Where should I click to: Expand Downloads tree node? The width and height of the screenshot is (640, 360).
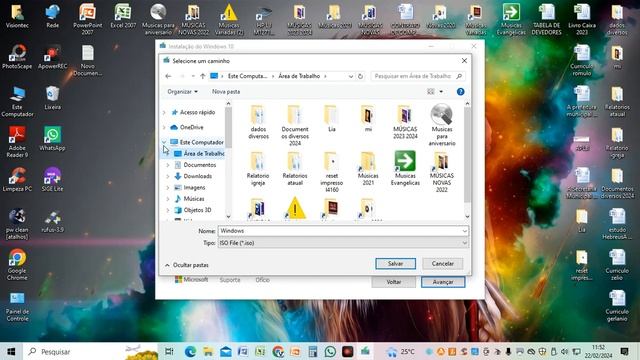168,176
